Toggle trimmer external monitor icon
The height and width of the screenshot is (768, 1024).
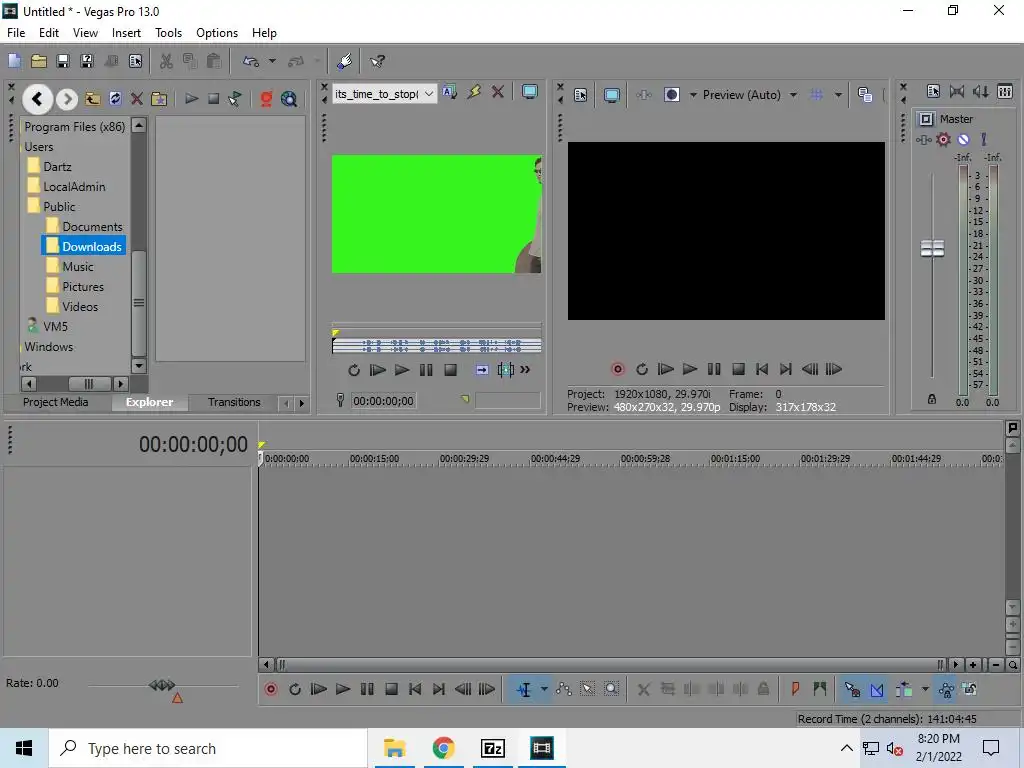(x=530, y=93)
